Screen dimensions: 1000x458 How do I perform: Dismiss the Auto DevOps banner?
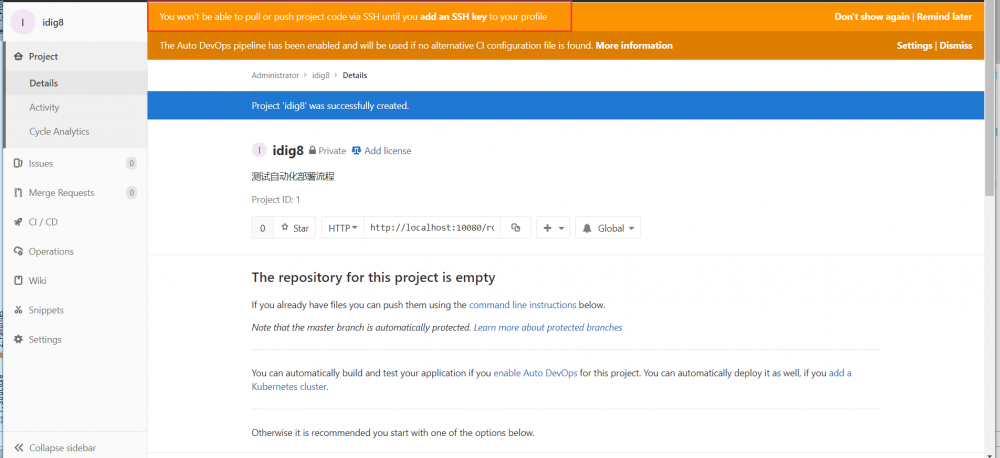pyautogui.click(x=955, y=45)
